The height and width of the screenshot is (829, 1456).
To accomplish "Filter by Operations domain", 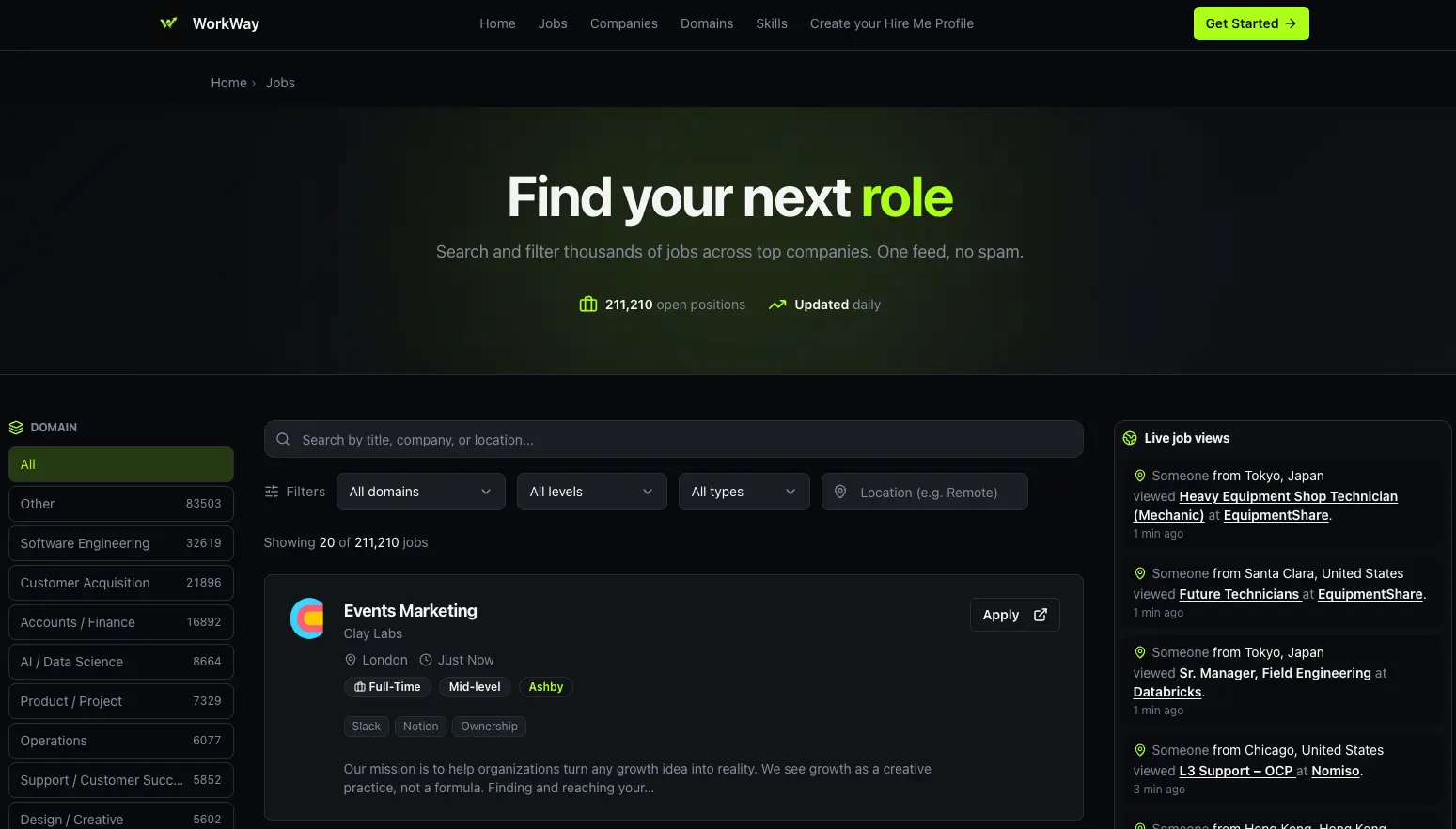I will tap(121, 741).
